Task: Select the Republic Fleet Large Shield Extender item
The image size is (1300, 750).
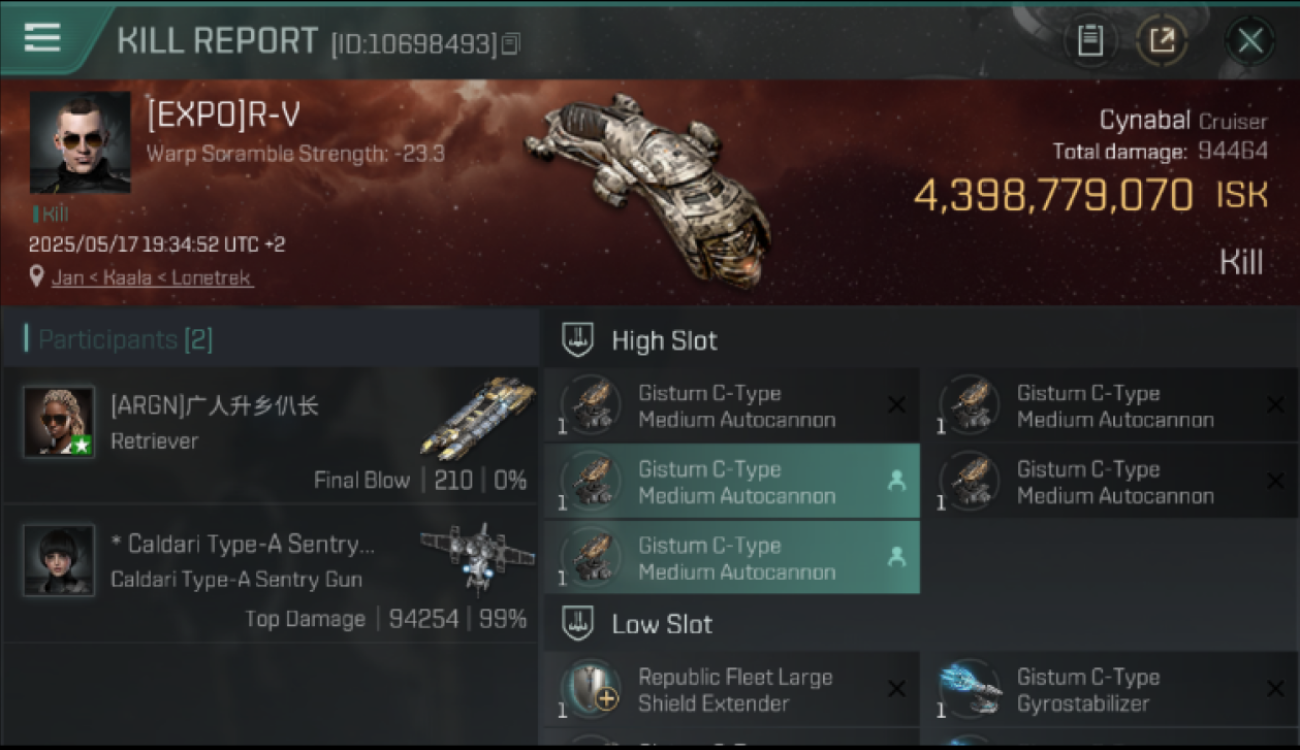Action: (x=732, y=690)
